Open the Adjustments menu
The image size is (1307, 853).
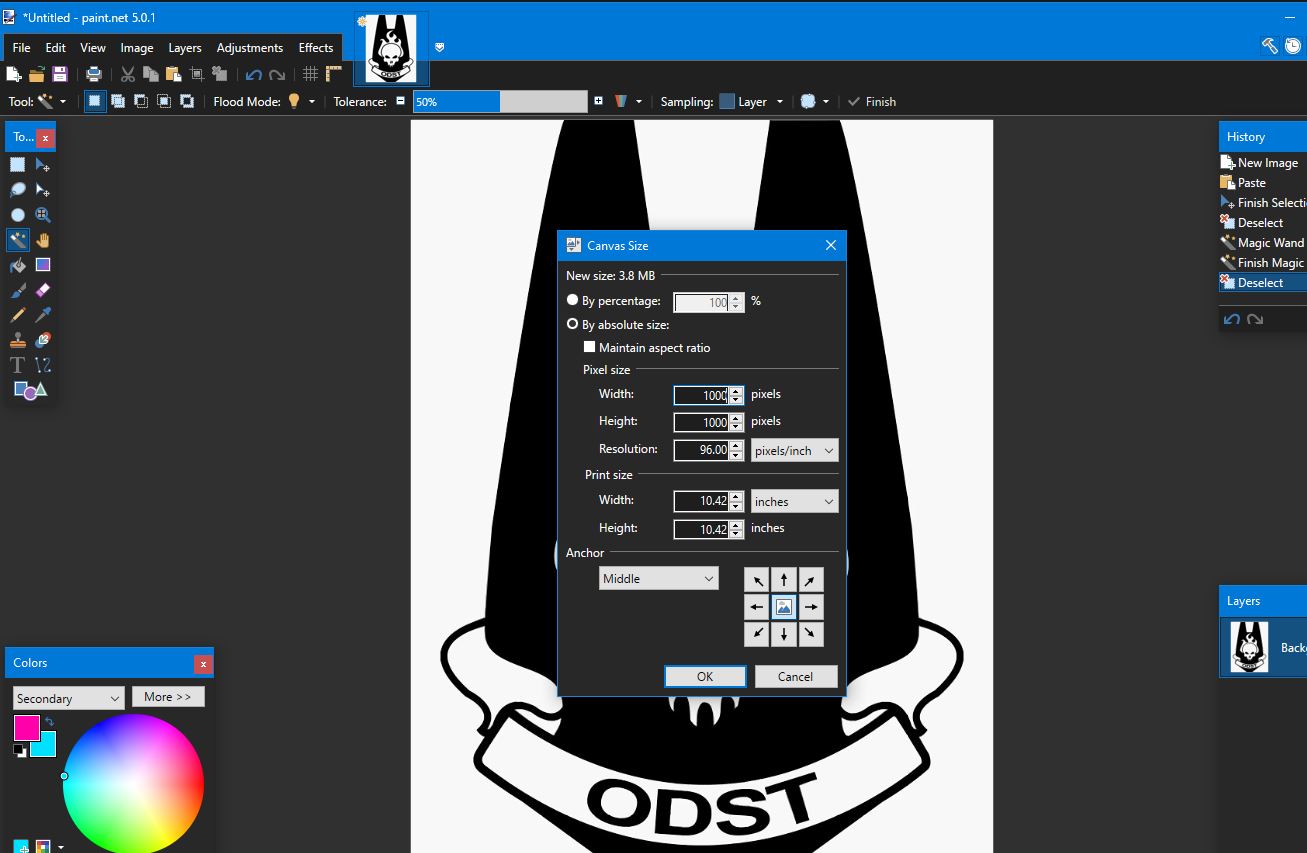click(x=250, y=47)
